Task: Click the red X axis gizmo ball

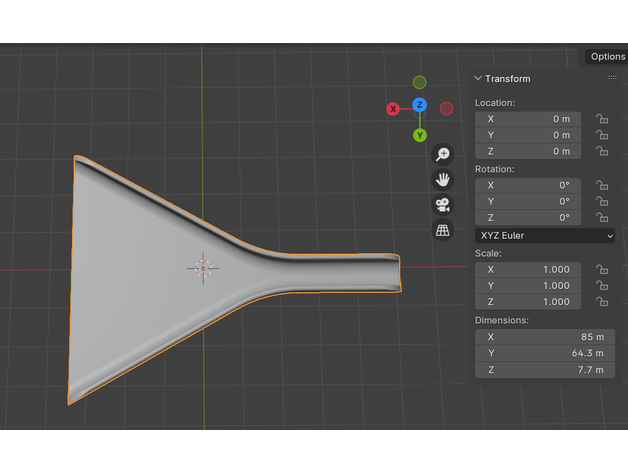Action: pos(393,108)
